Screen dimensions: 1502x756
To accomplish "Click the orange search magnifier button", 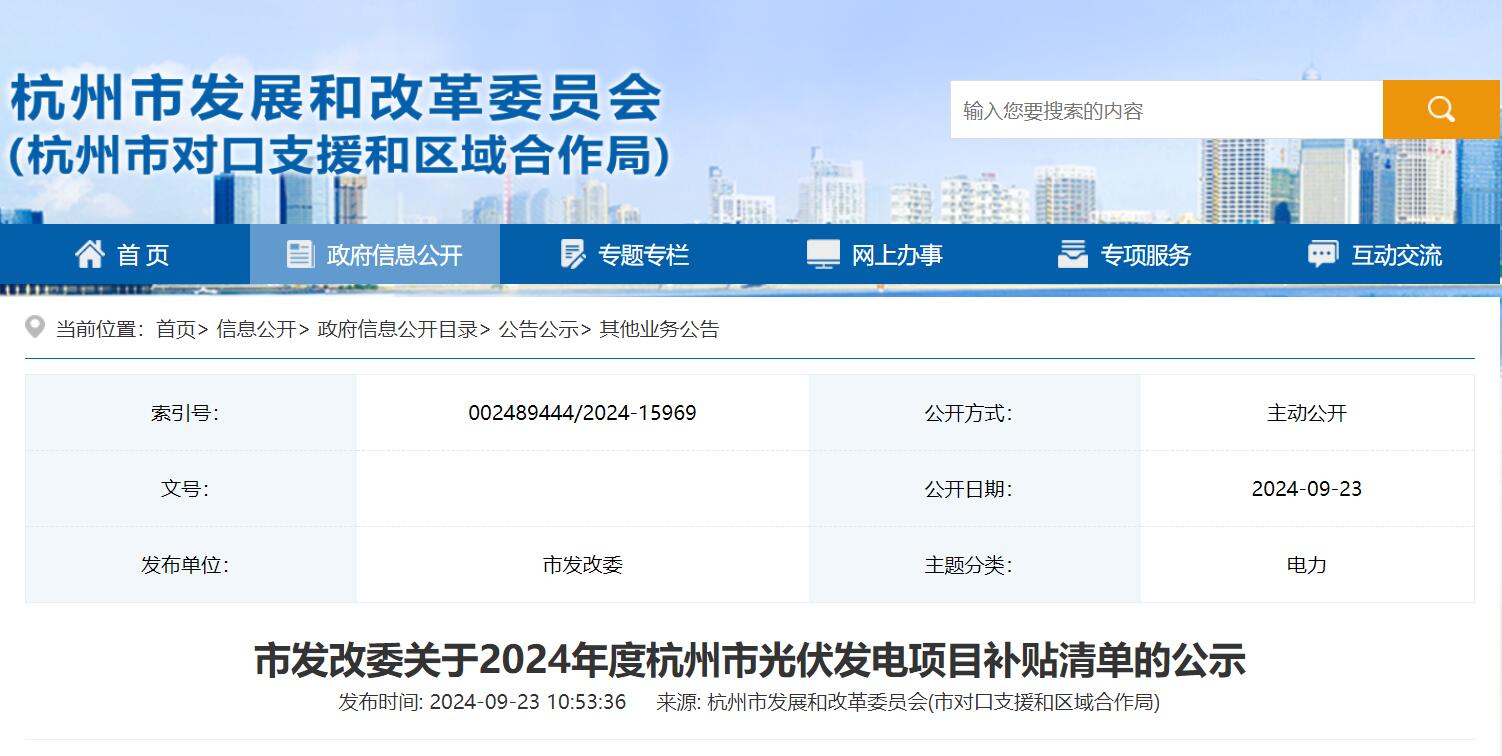I will [x=1440, y=110].
